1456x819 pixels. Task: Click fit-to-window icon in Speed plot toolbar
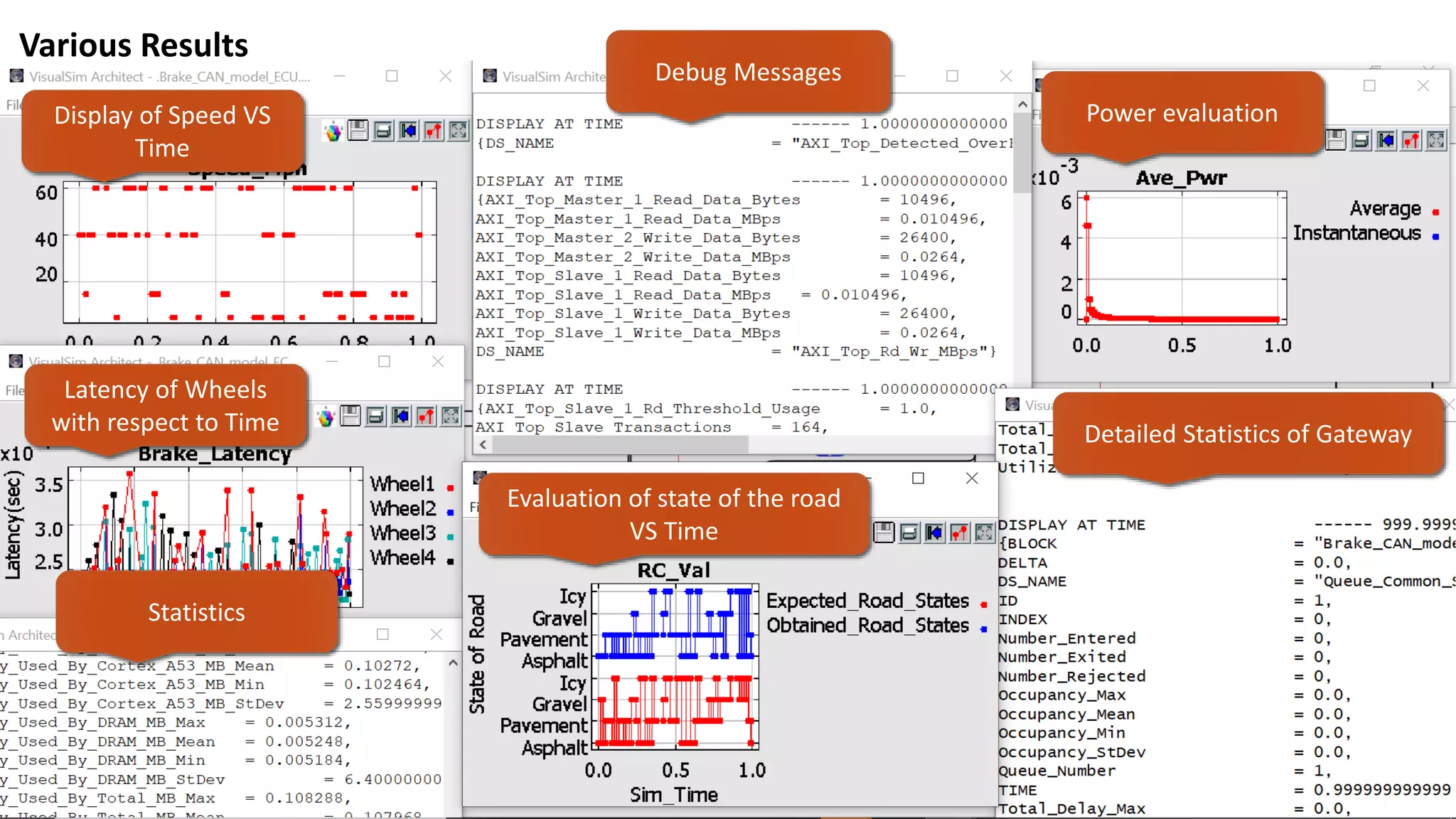[x=459, y=131]
